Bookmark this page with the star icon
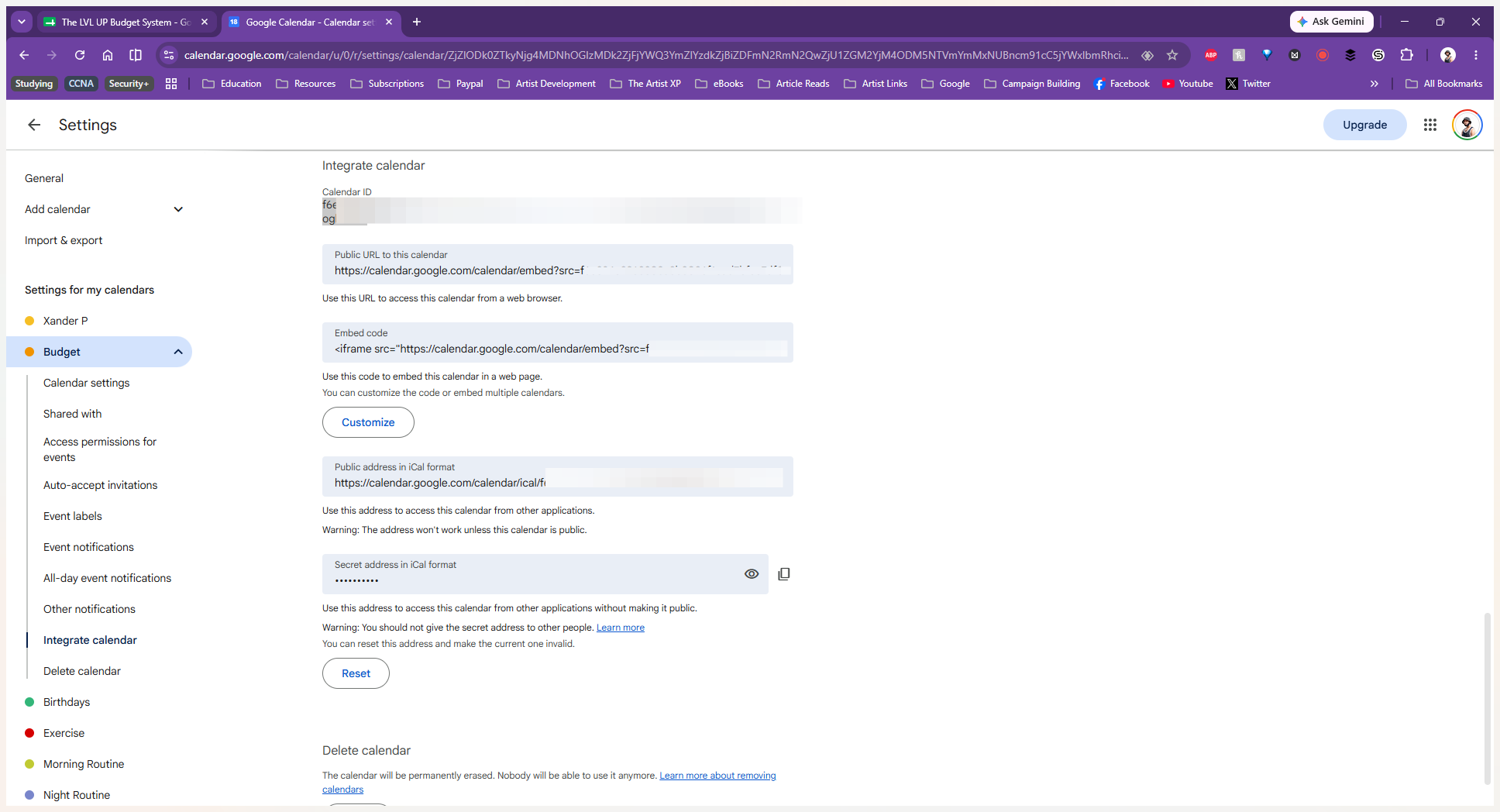The image size is (1500, 812). click(1172, 55)
